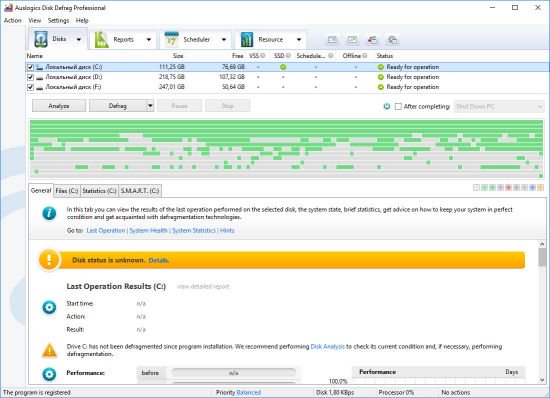Click the results pane scrollbar down arrow
550x398 pixels.
click(542, 380)
